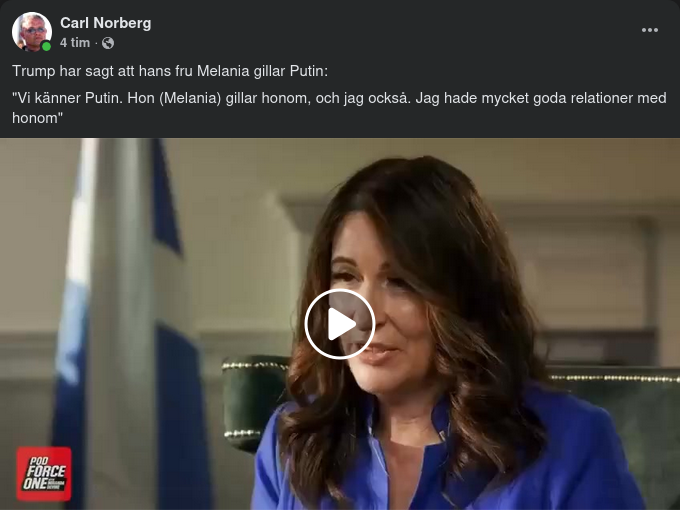680x510 pixels.
Task: Click the globe public-audience icon
Action: [108, 43]
